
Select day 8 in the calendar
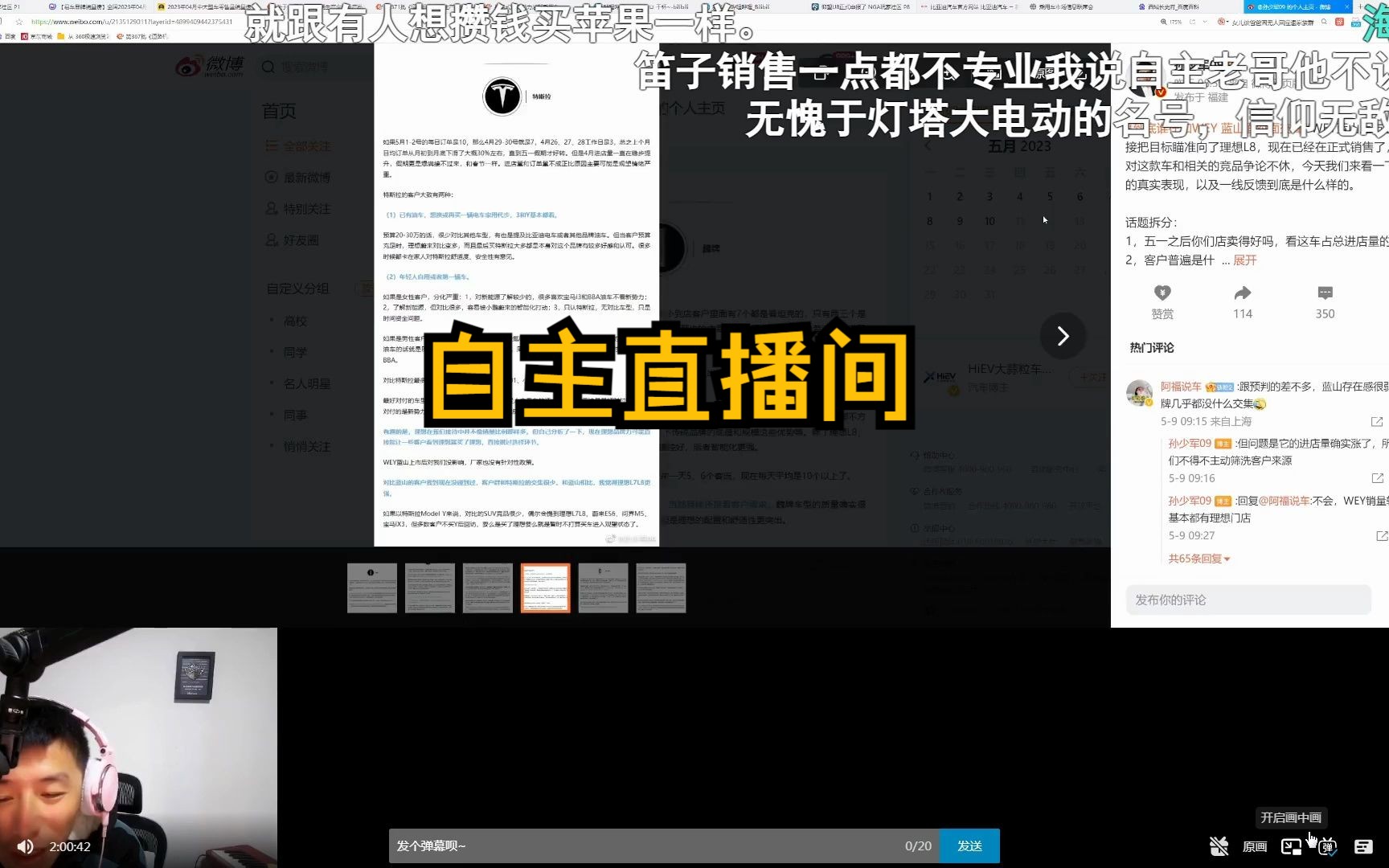pyautogui.click(x=930, y=221)
